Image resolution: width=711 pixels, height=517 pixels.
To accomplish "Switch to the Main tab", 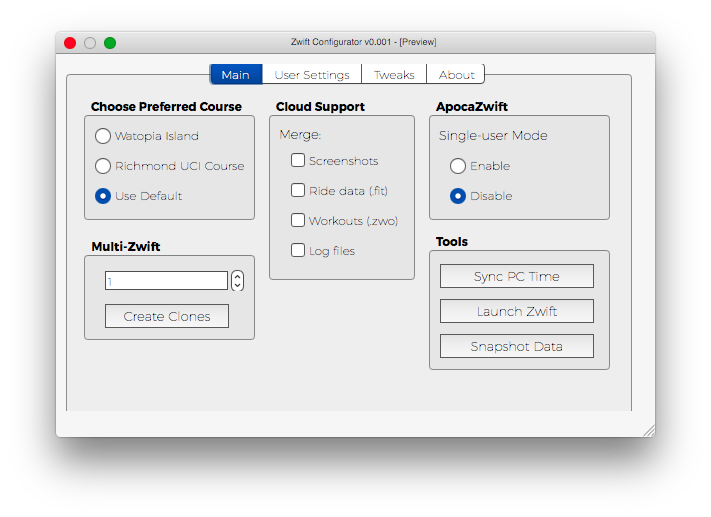I will click(x=236, y=74).
